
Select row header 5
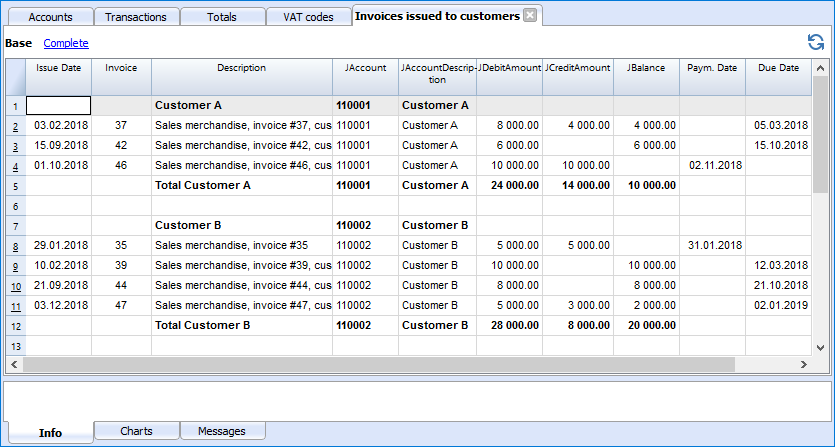click(x=15, y=186)
